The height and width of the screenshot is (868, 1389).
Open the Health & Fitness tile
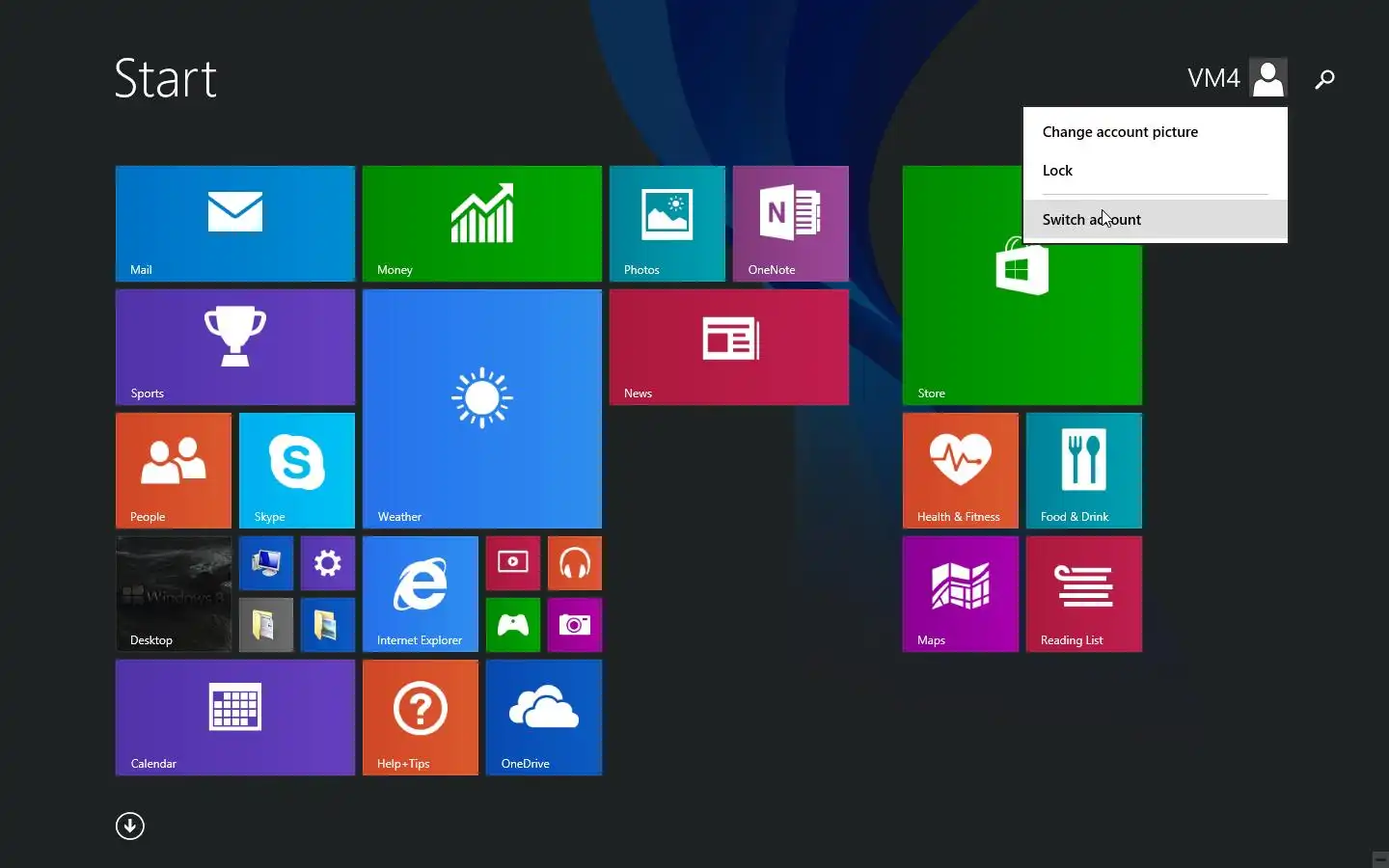[x=961, y=471]
